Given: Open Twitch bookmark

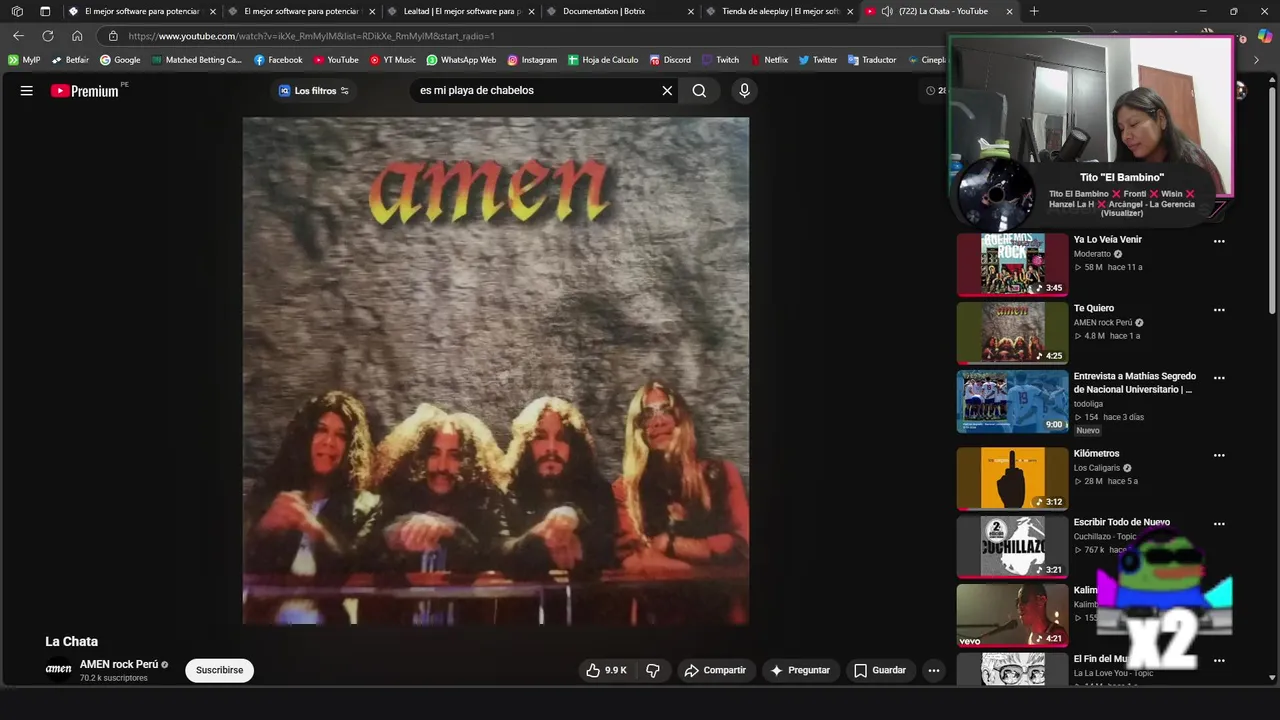Looking at the screenshot, I should [x=720, y=60].
